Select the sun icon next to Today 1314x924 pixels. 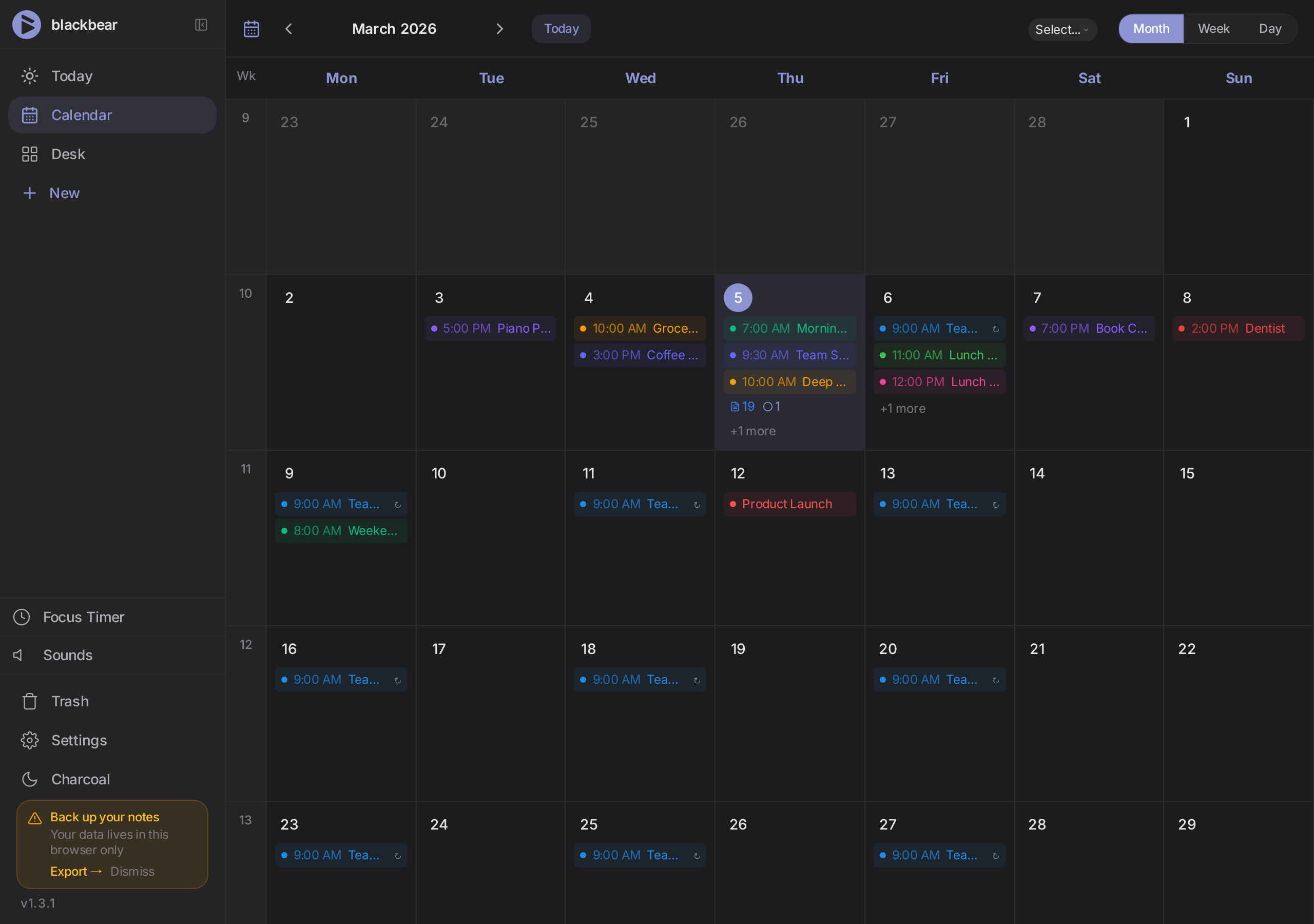click(x=29, y=75)
